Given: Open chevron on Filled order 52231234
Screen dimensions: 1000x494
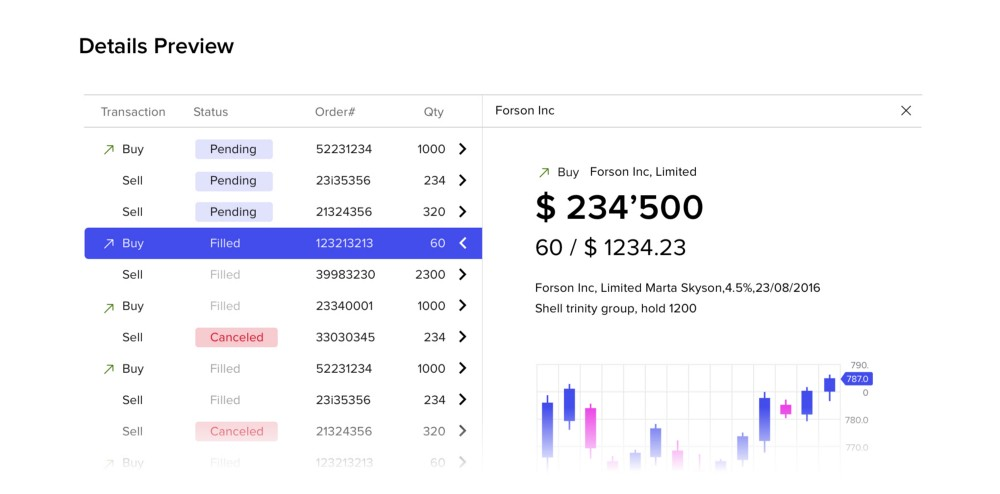Looking at the screenshot, I should (x=462, y=368).
